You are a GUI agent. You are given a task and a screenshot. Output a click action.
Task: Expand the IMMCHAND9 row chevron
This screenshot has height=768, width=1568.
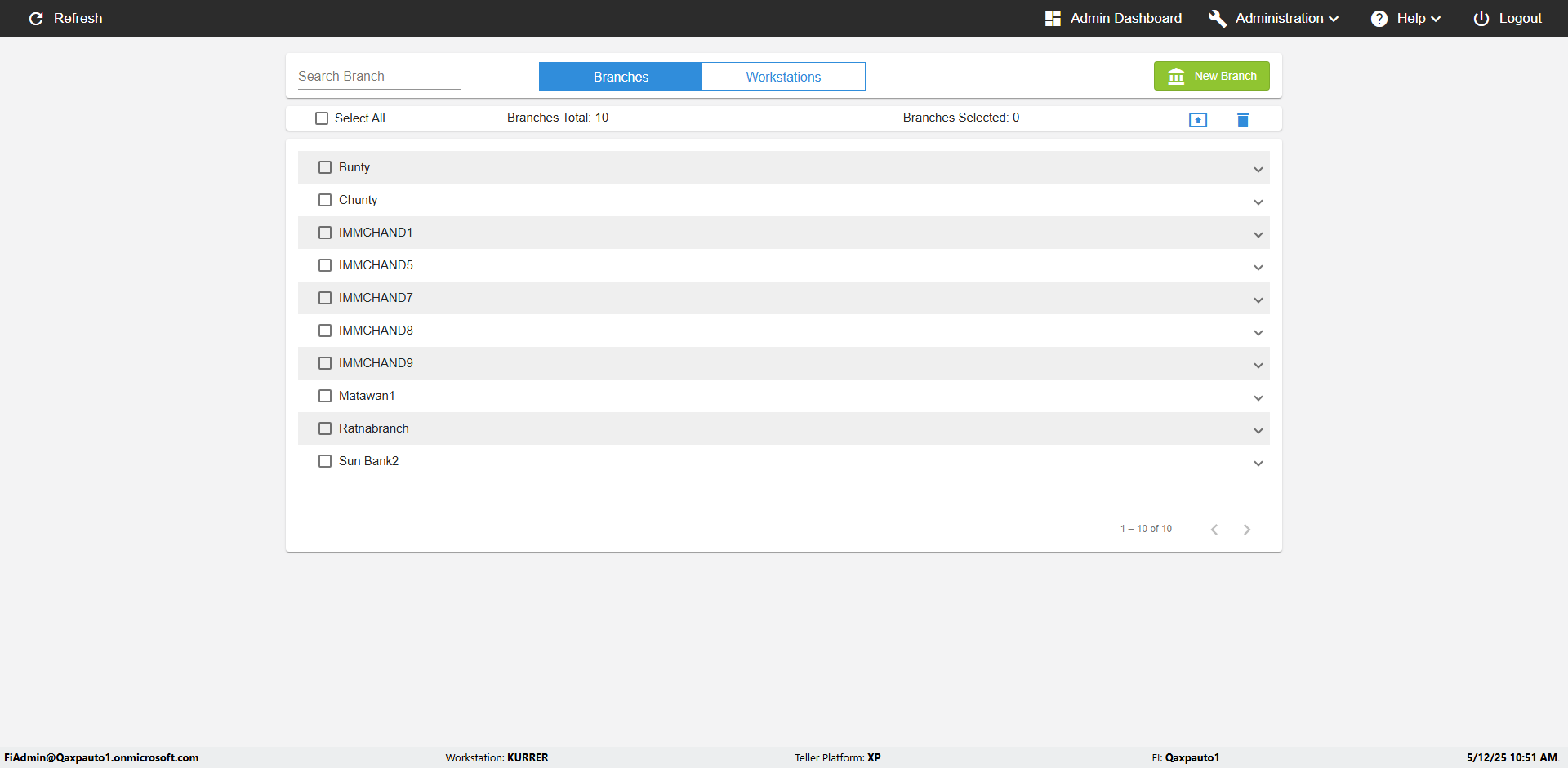[1258, 366]
